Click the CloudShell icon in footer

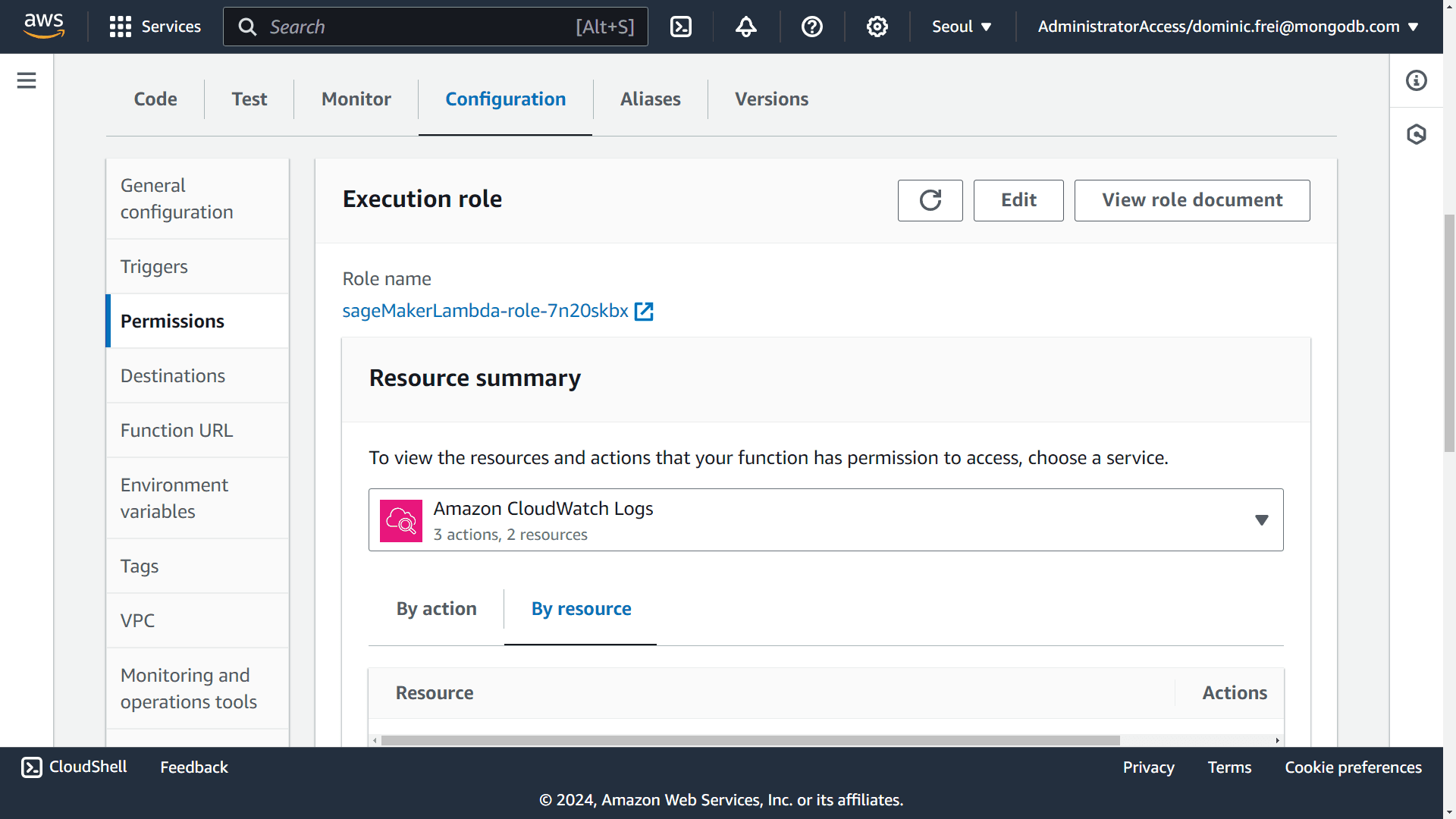click(x=32, y=767)
